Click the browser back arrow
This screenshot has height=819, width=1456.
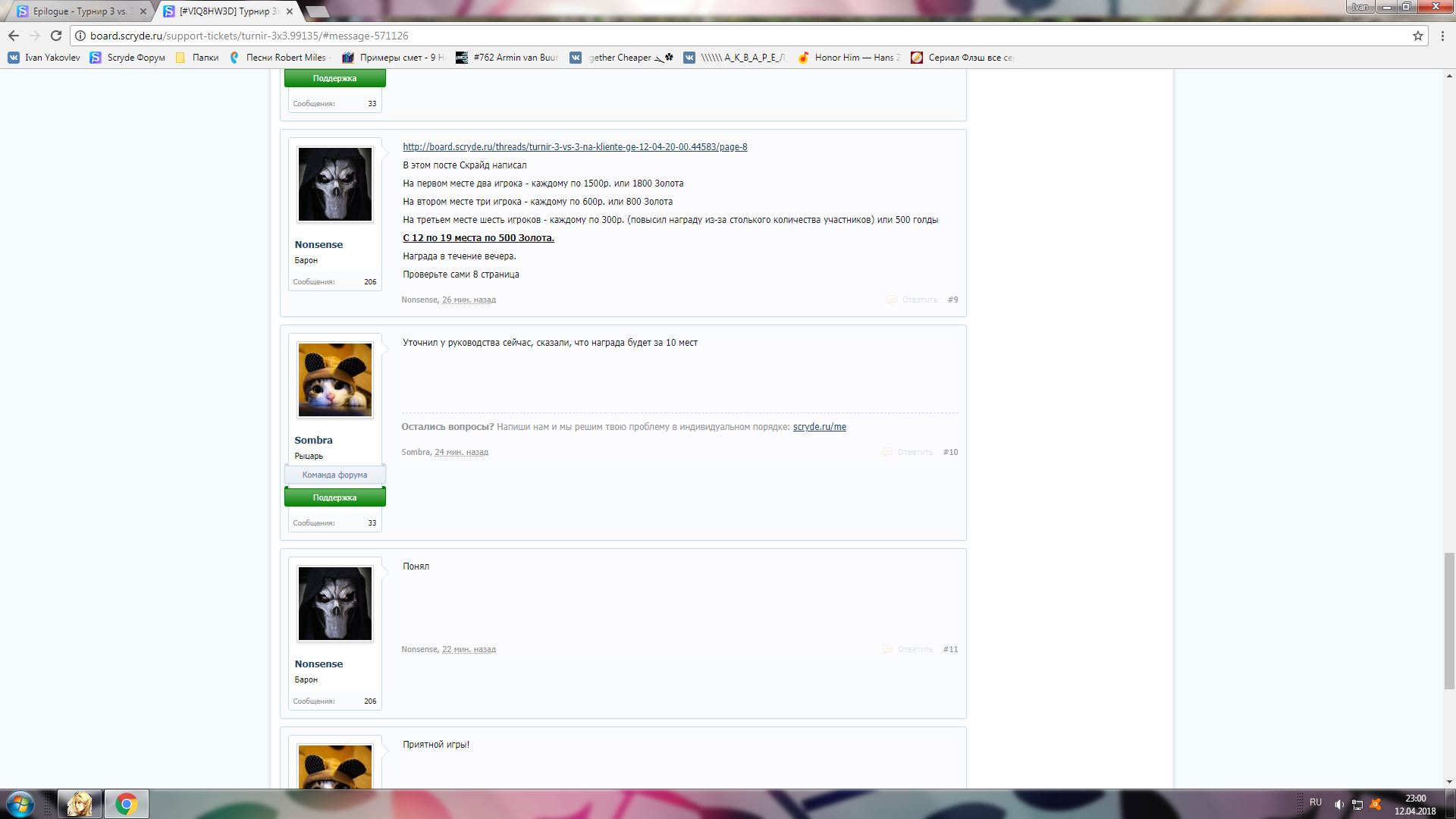(14, 36)
